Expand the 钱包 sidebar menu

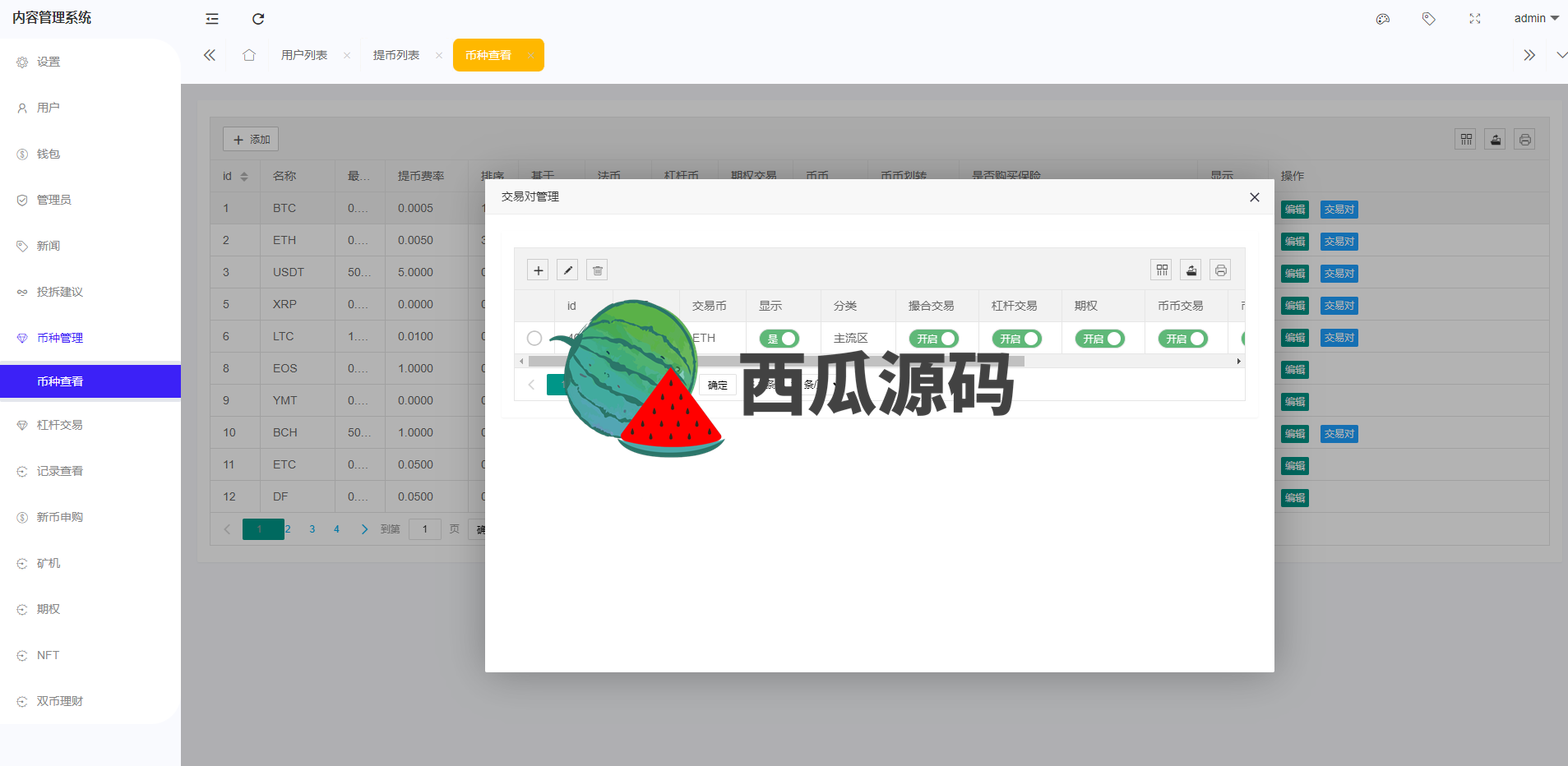[x=90, y=154]
